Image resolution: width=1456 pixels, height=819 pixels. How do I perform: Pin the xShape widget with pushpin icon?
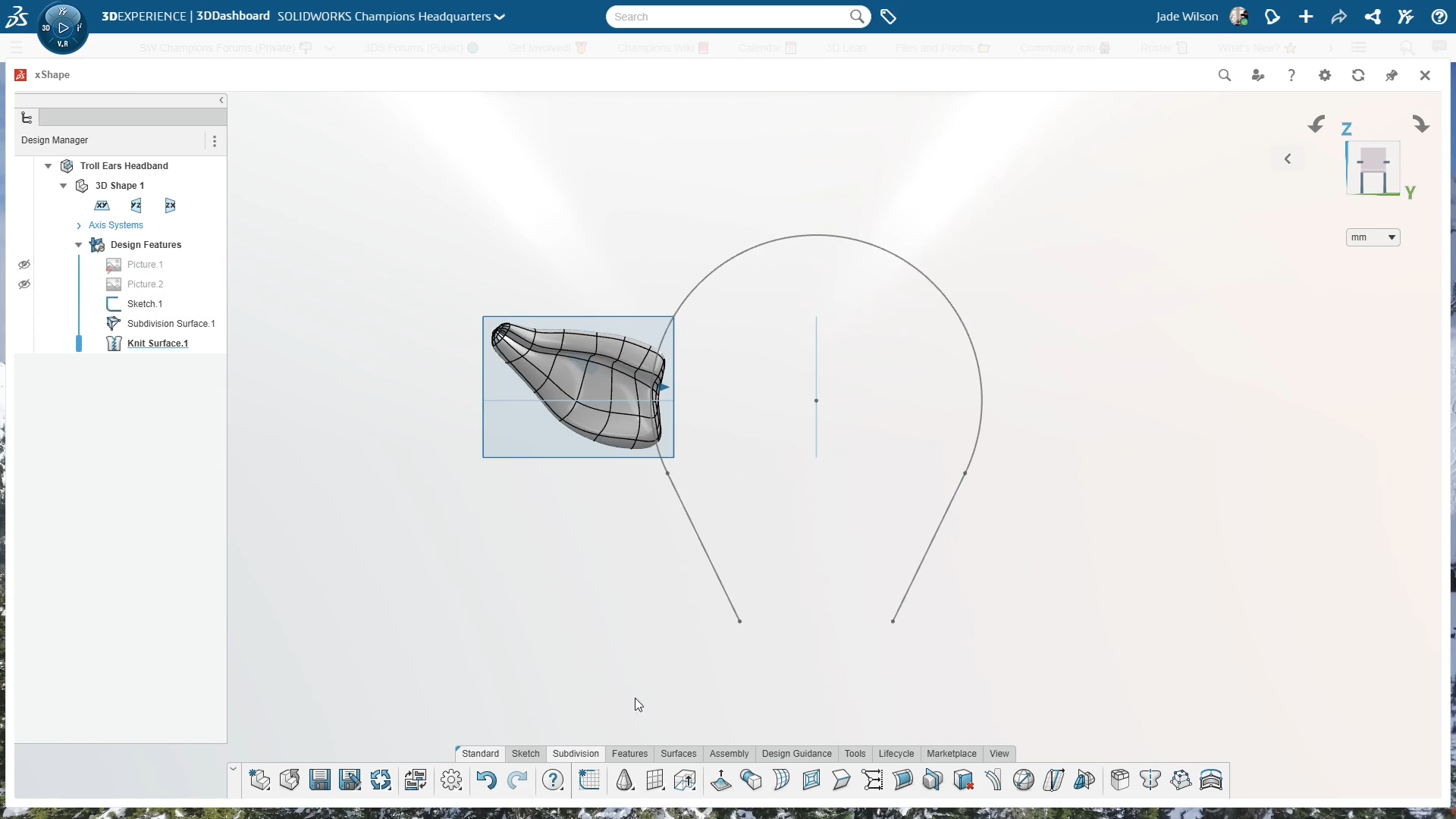tap(1392, 75)
